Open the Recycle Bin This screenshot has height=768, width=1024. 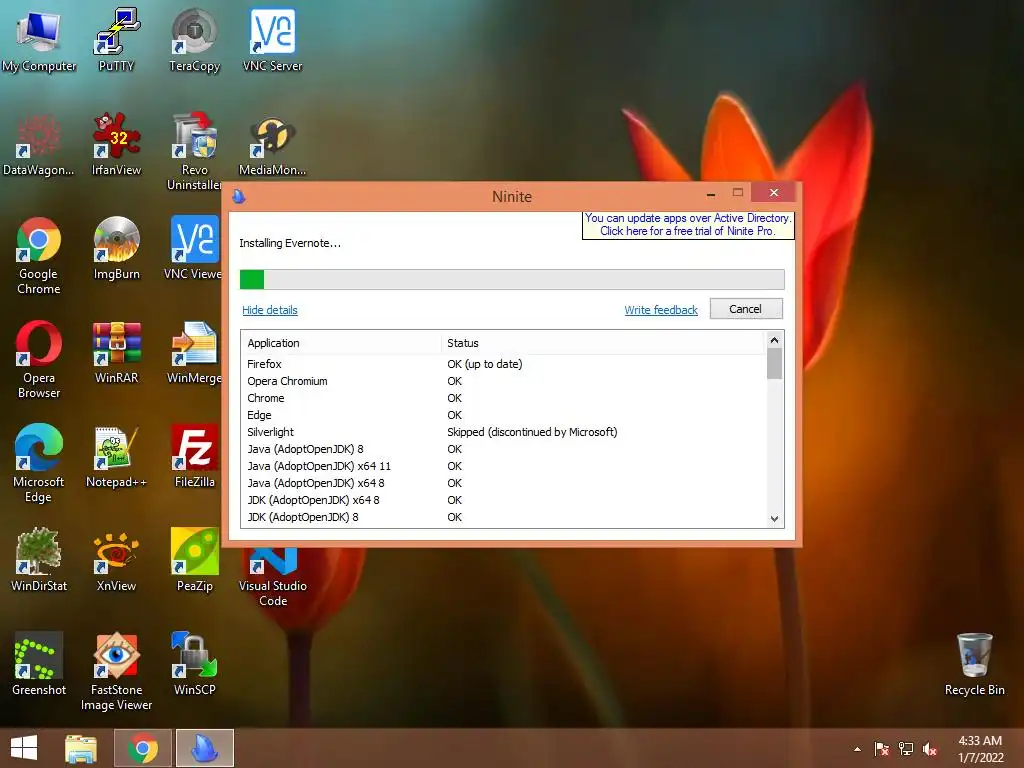[974, 664]
